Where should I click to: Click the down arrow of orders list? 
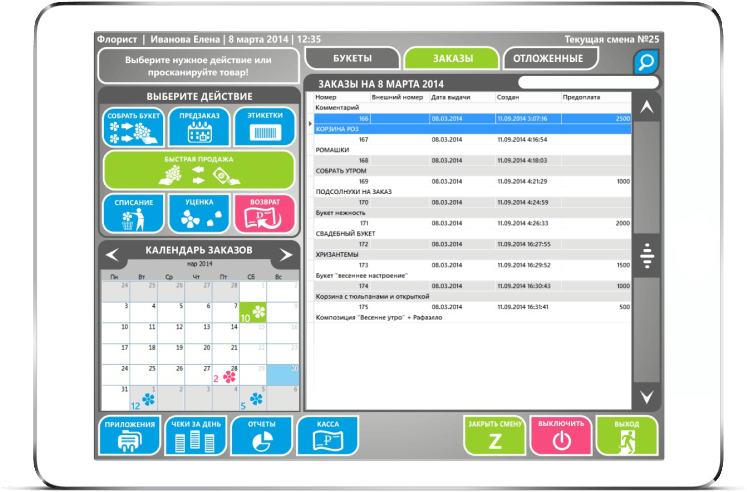coord(646,397)
